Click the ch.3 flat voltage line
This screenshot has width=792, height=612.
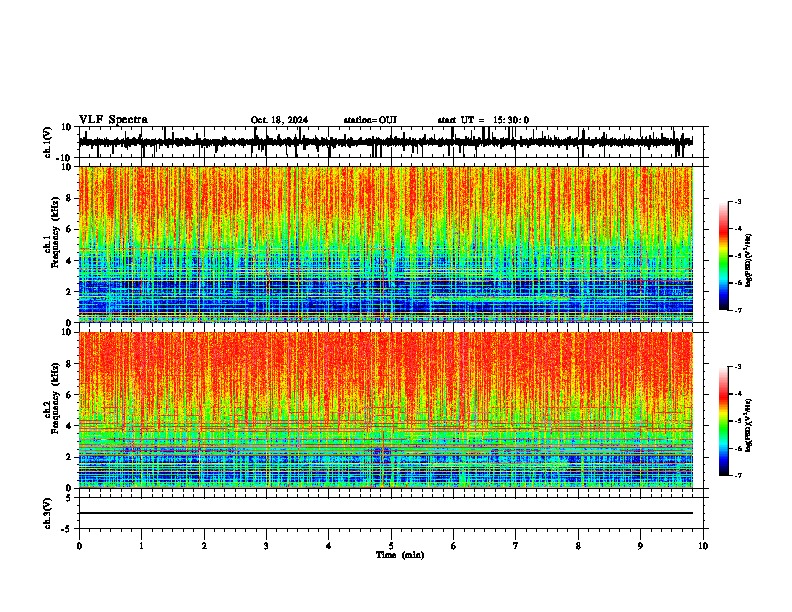click(385, 513)
